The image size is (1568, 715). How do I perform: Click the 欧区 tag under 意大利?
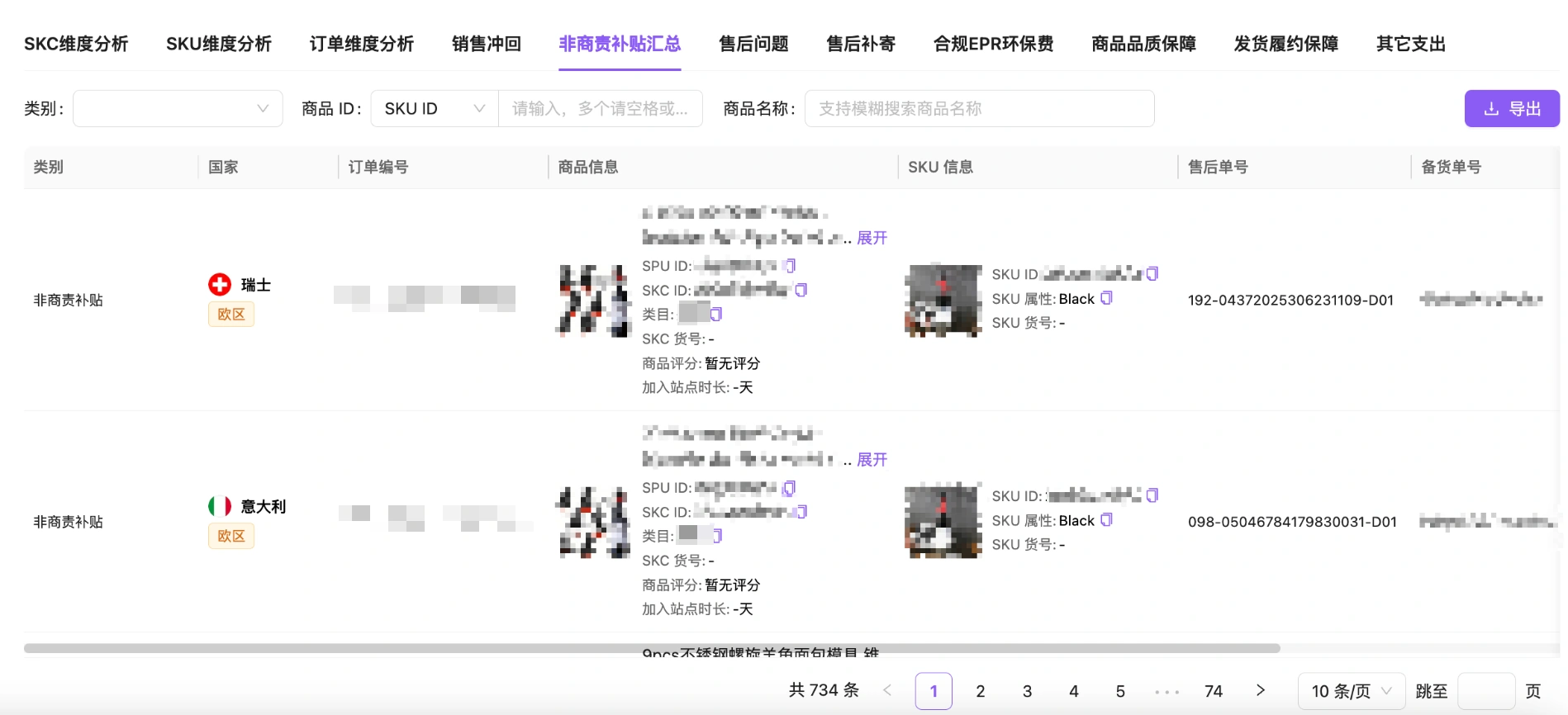231,536
